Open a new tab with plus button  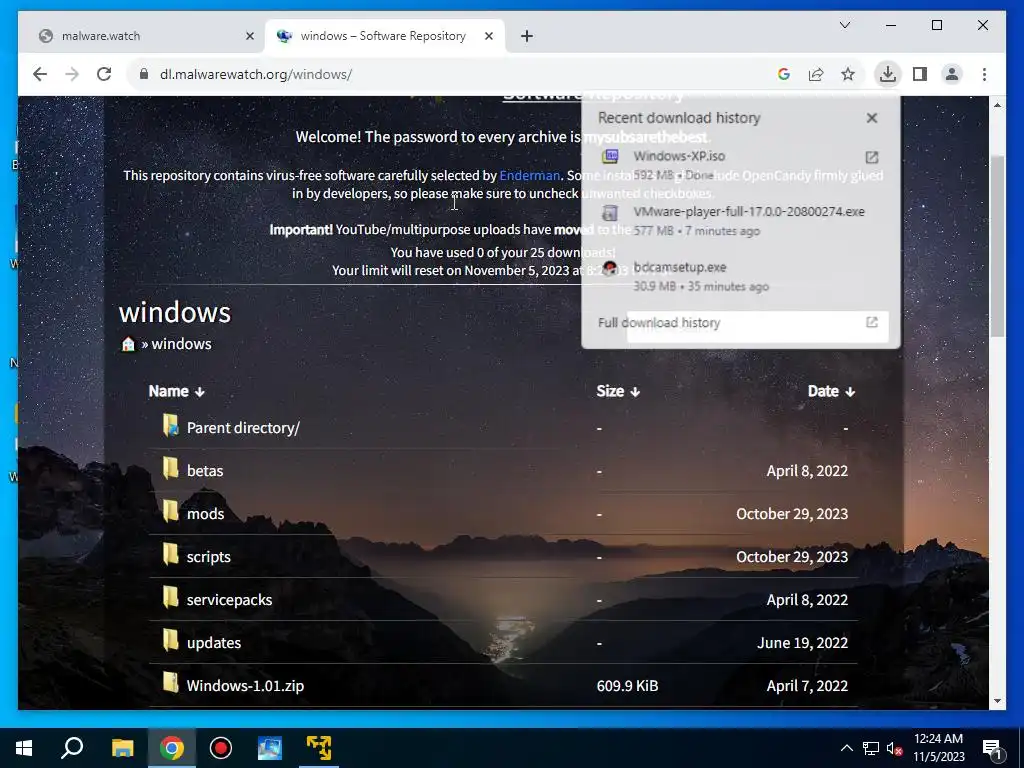coord(527,37)
